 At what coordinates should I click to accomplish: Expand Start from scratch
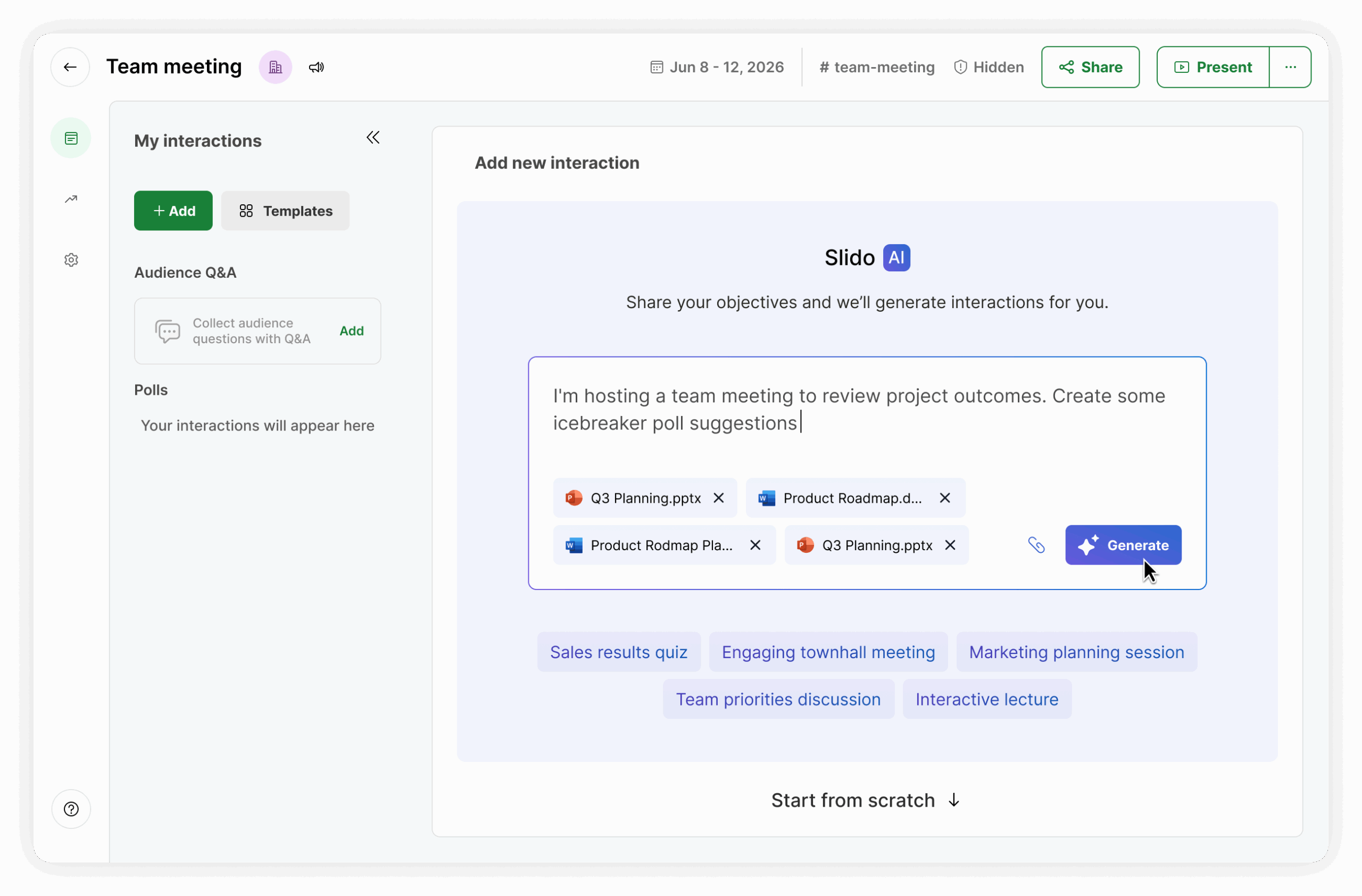[x=867, y=800]
